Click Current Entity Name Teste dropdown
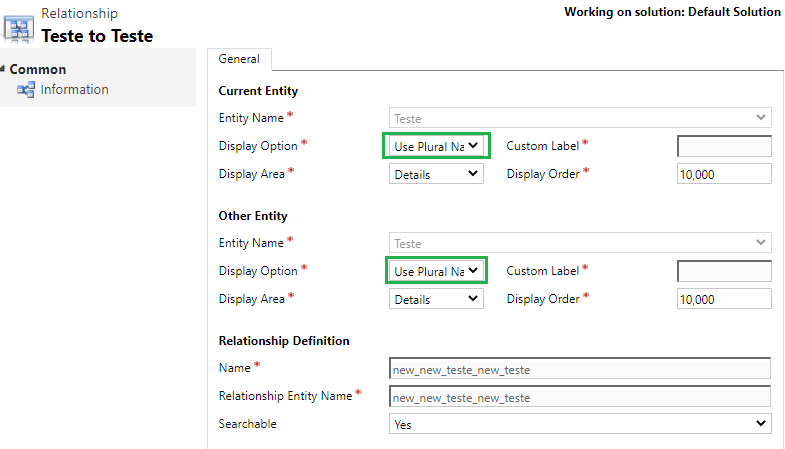This screenshot has height=449, width=785. [580, 118]
